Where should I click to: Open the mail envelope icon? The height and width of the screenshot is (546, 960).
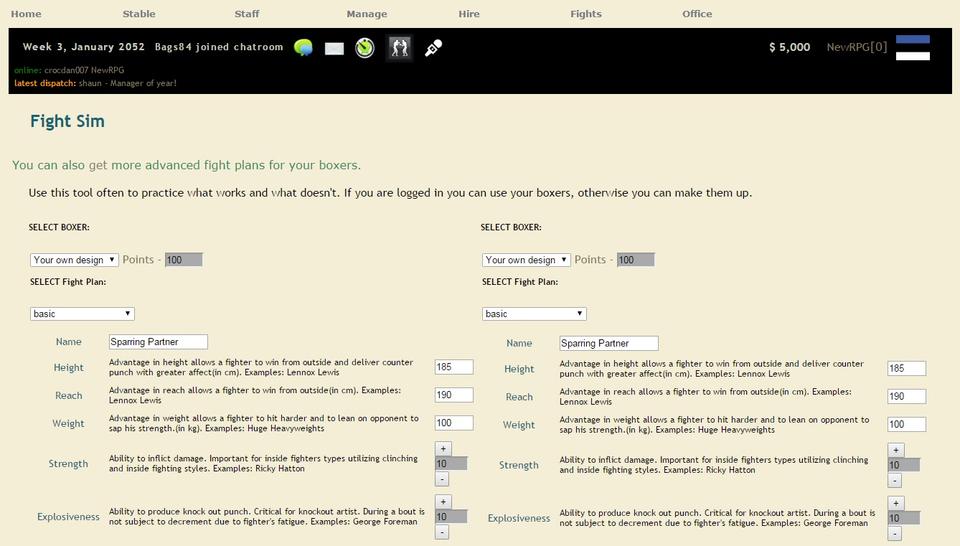click(x=334, y=48)
